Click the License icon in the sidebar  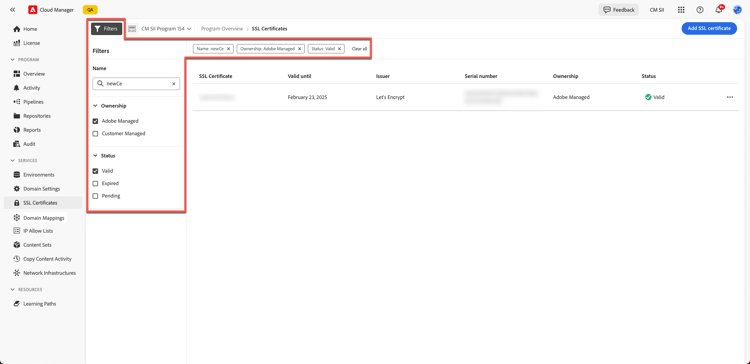point(17,43)
